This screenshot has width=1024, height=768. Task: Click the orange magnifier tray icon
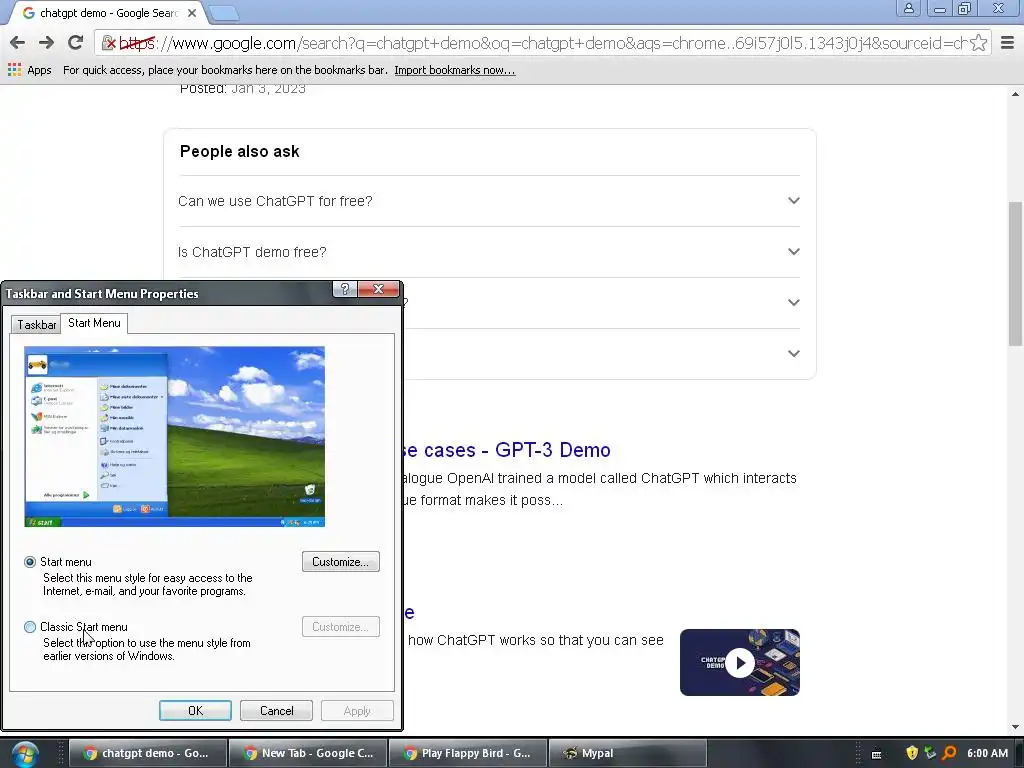949,753
